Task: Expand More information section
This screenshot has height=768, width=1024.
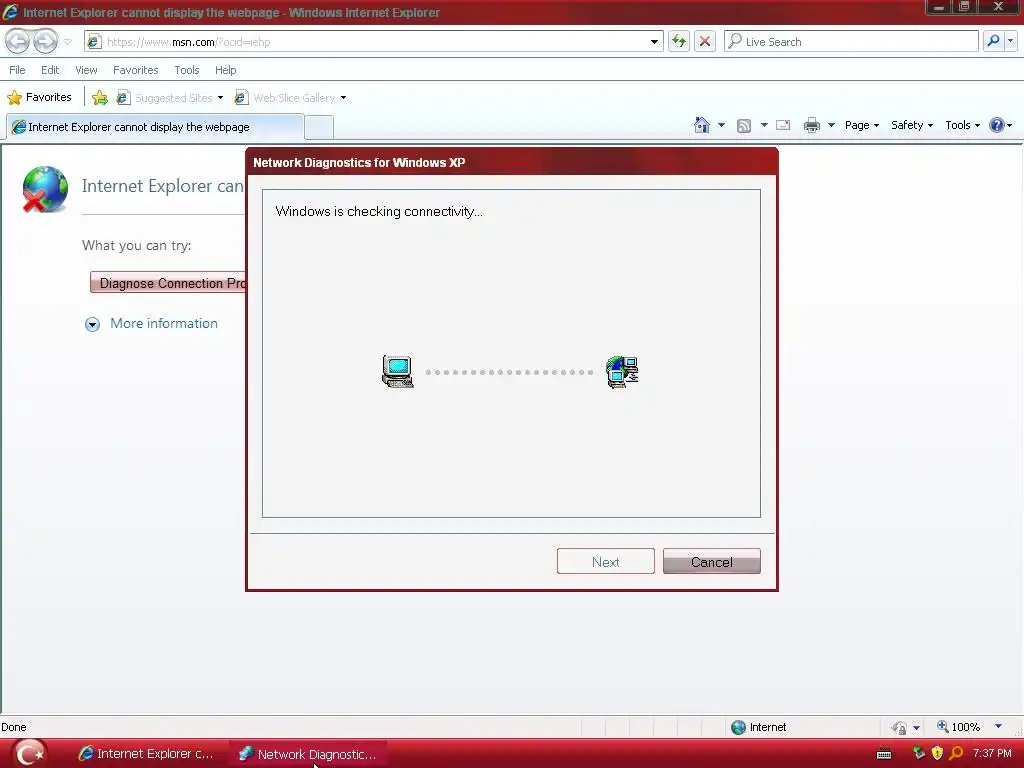Action: pos(152,324)
